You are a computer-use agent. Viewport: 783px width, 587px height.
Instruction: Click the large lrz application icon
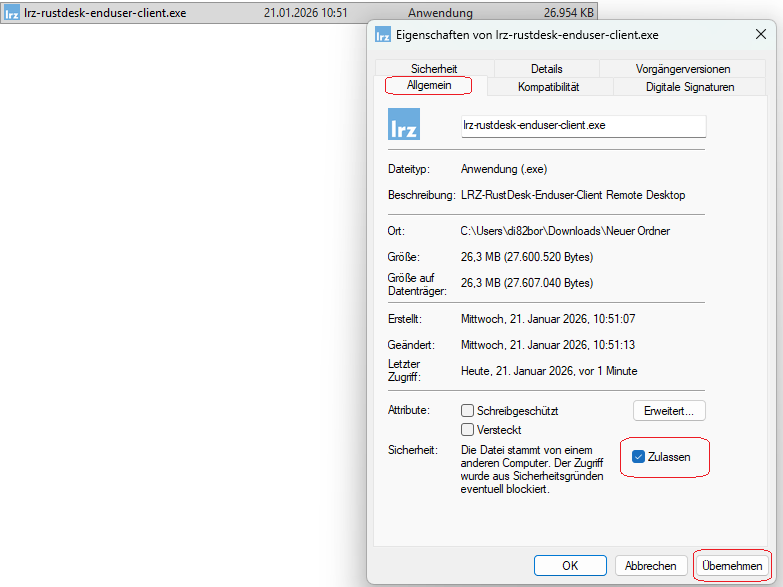(404, 125)
